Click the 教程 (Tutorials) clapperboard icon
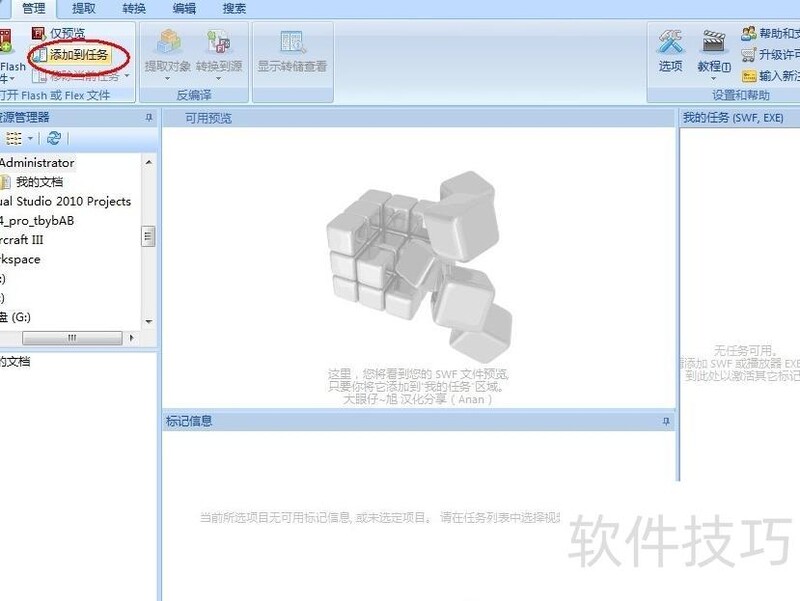800x601 pixels. coord(713,42)
